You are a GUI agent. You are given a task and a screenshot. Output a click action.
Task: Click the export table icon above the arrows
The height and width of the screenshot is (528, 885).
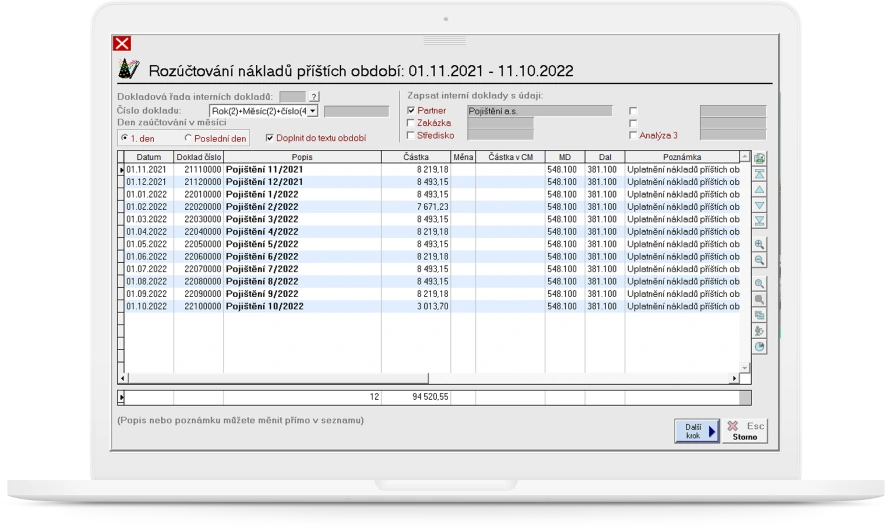[760, 158]
